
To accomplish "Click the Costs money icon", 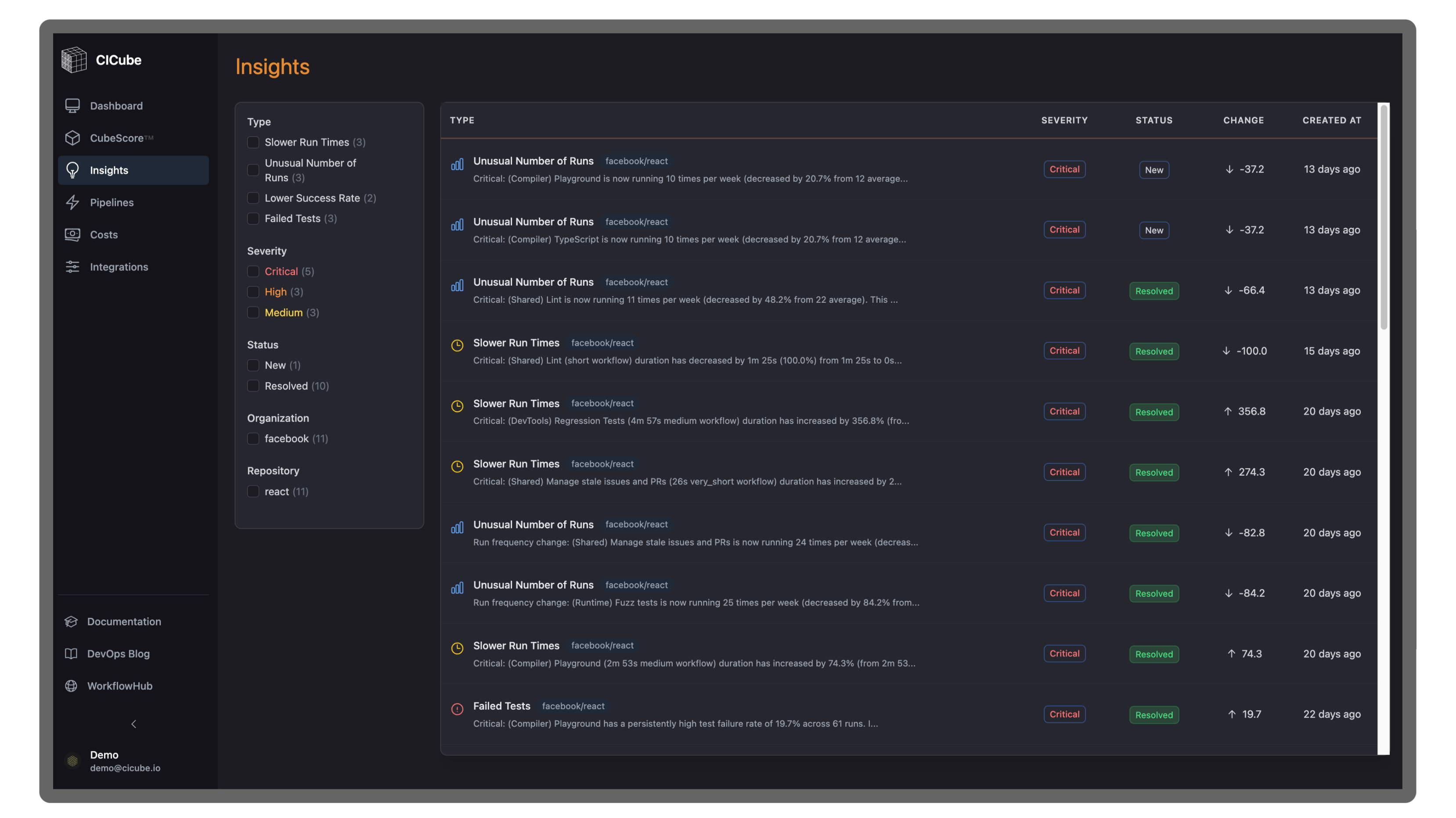I will [72, 234].
